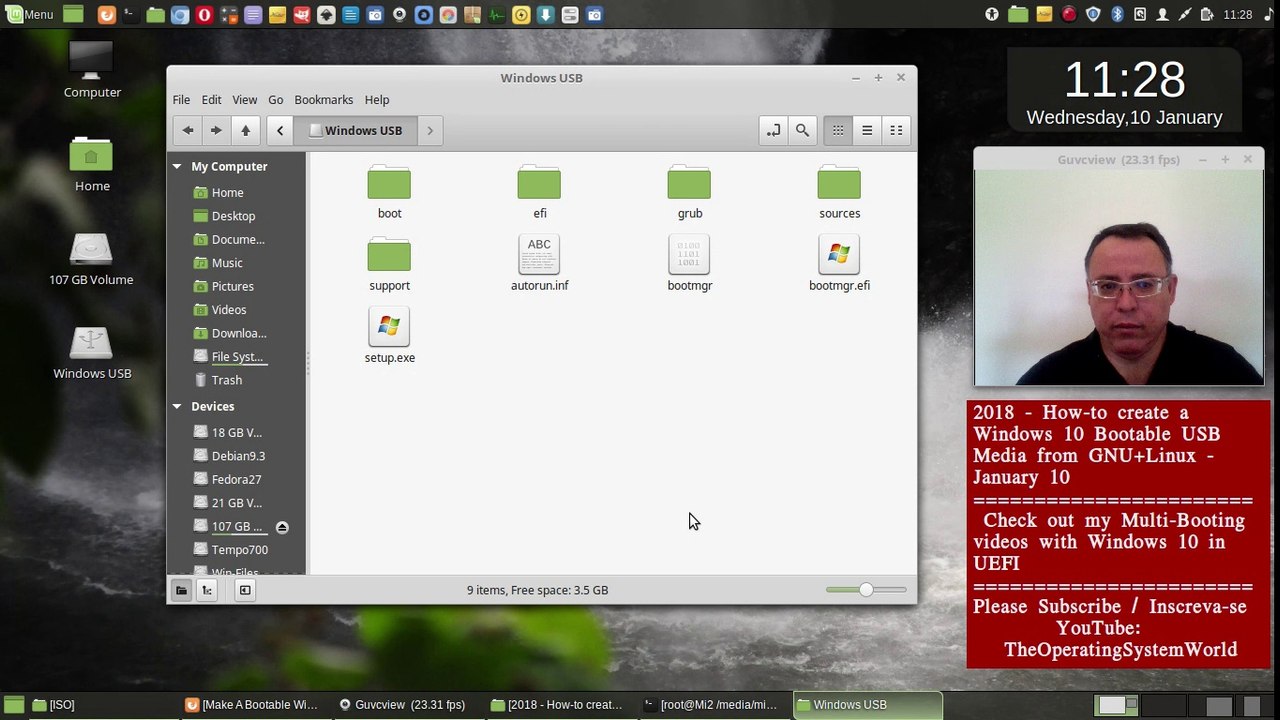Collapse the Devices section
This screenshot has height=720, width=1280.
177,407
